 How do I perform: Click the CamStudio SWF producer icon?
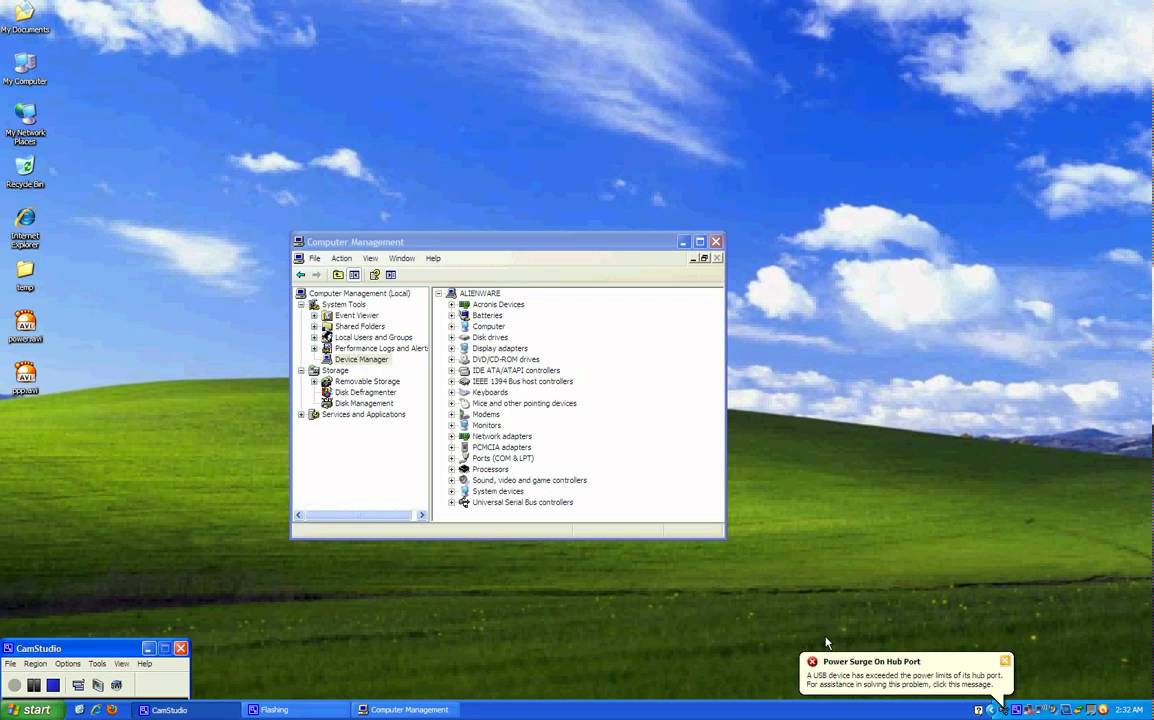point(116,685)
